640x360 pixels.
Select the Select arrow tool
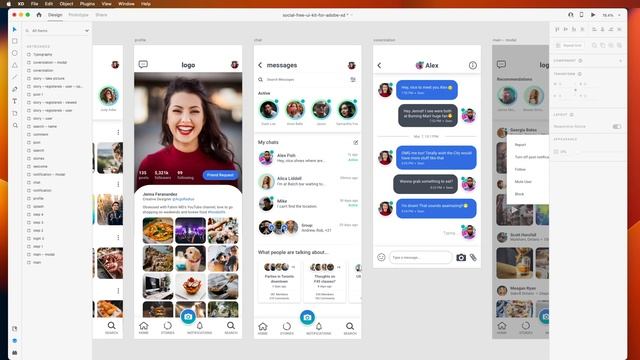click(14, 30)
